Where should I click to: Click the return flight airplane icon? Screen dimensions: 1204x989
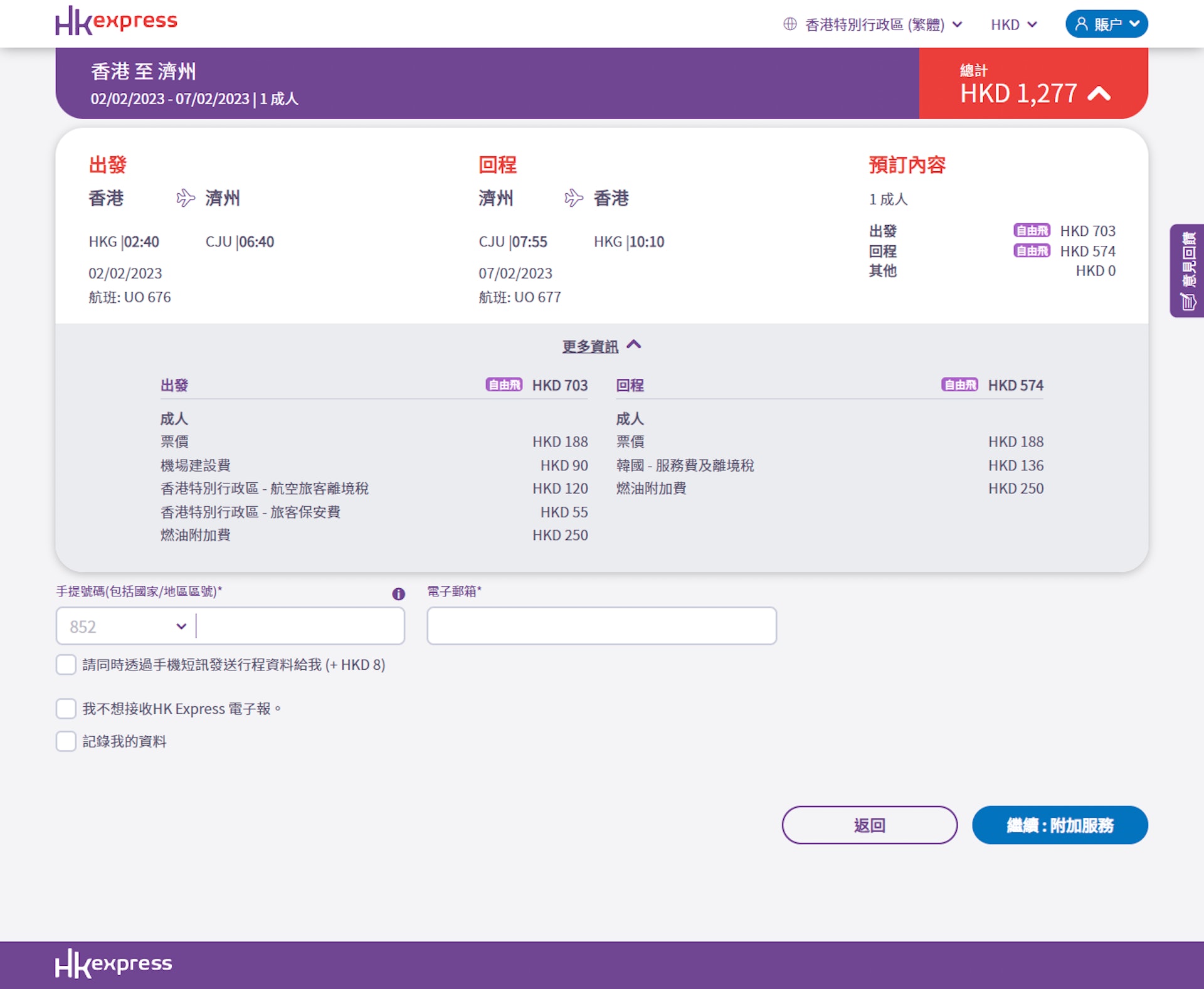pos(573,198)
